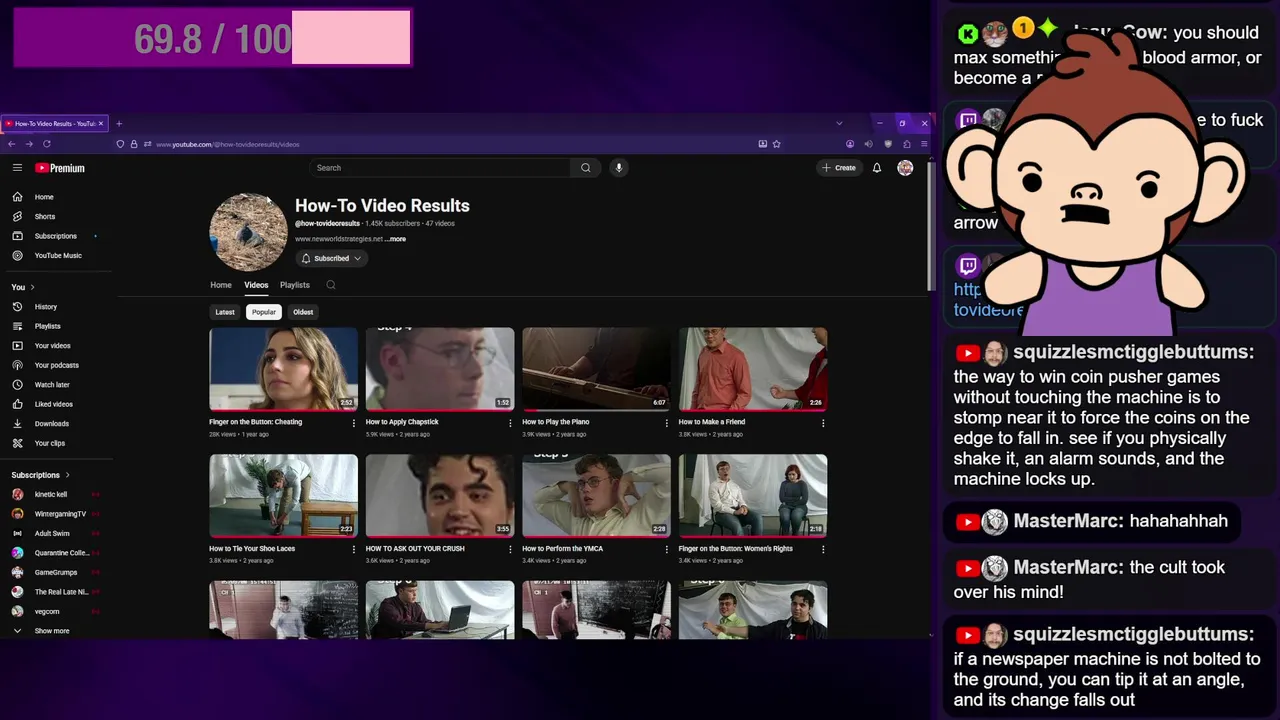The height and width of the screenshot is (720, 1280).
Task: Open the Firefox application menu
Action: [924, 144]
